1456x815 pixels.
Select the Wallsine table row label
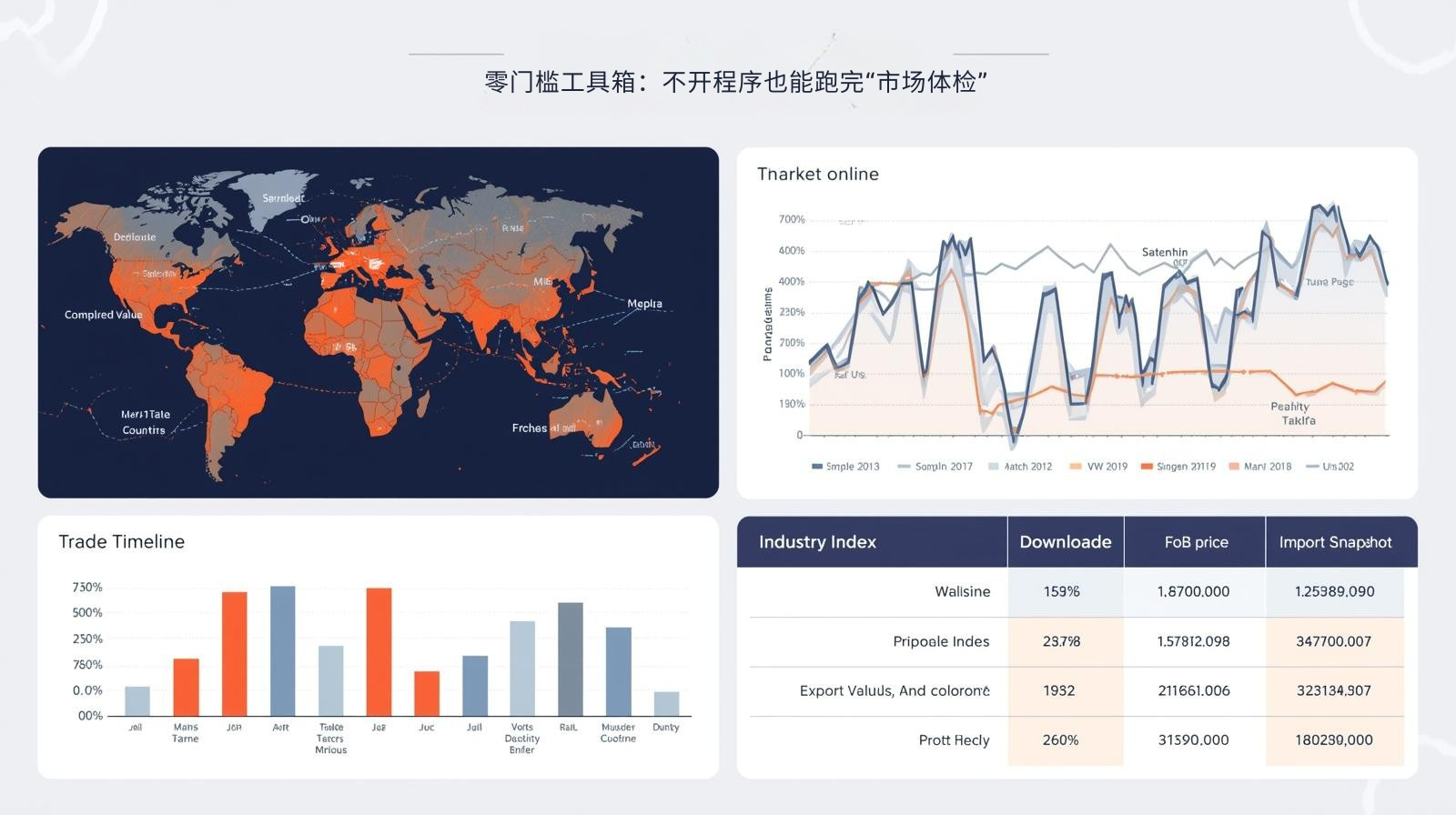[962, 591]
